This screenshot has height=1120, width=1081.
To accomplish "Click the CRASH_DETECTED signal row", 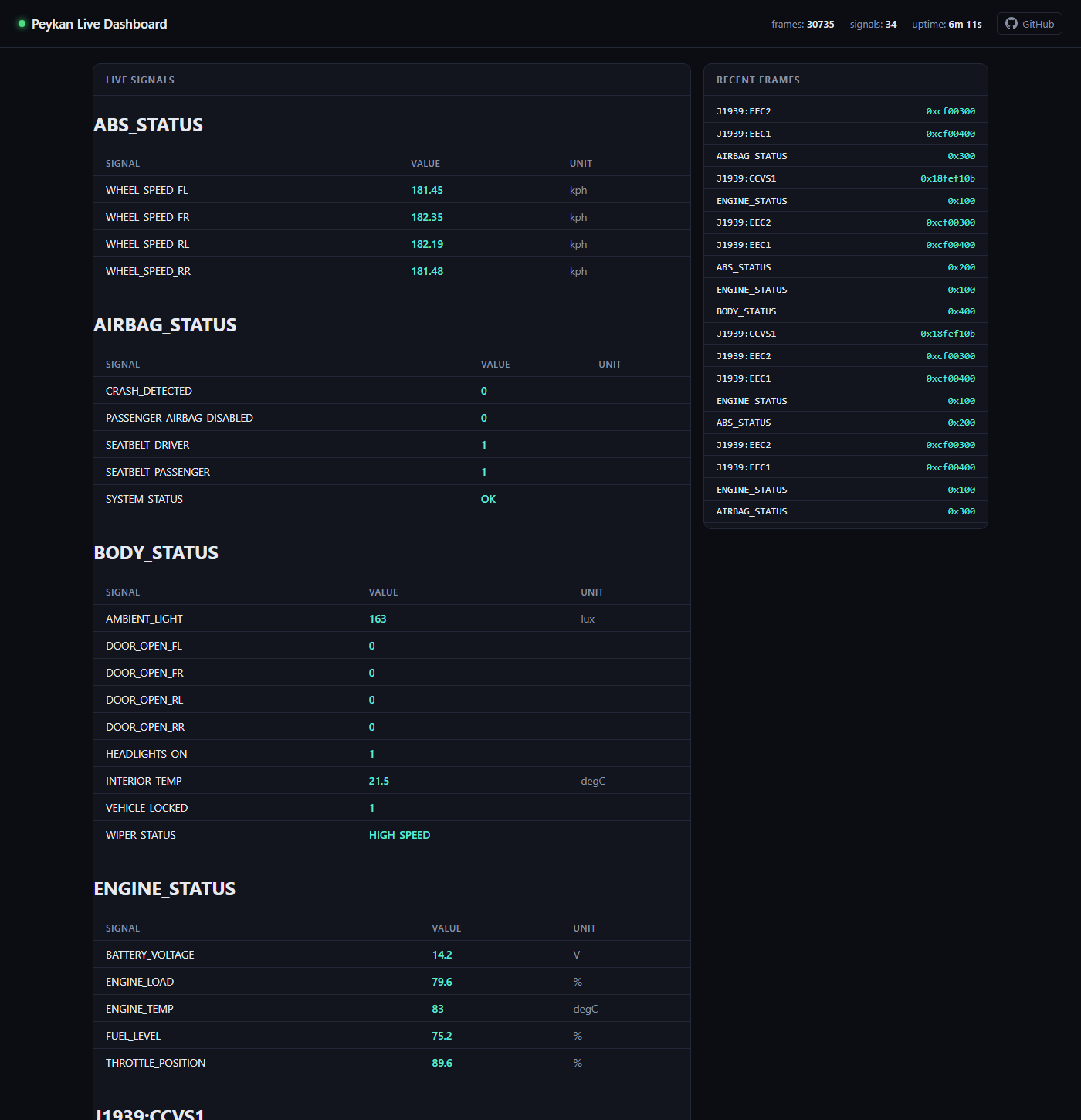I will tap(391, 391).
